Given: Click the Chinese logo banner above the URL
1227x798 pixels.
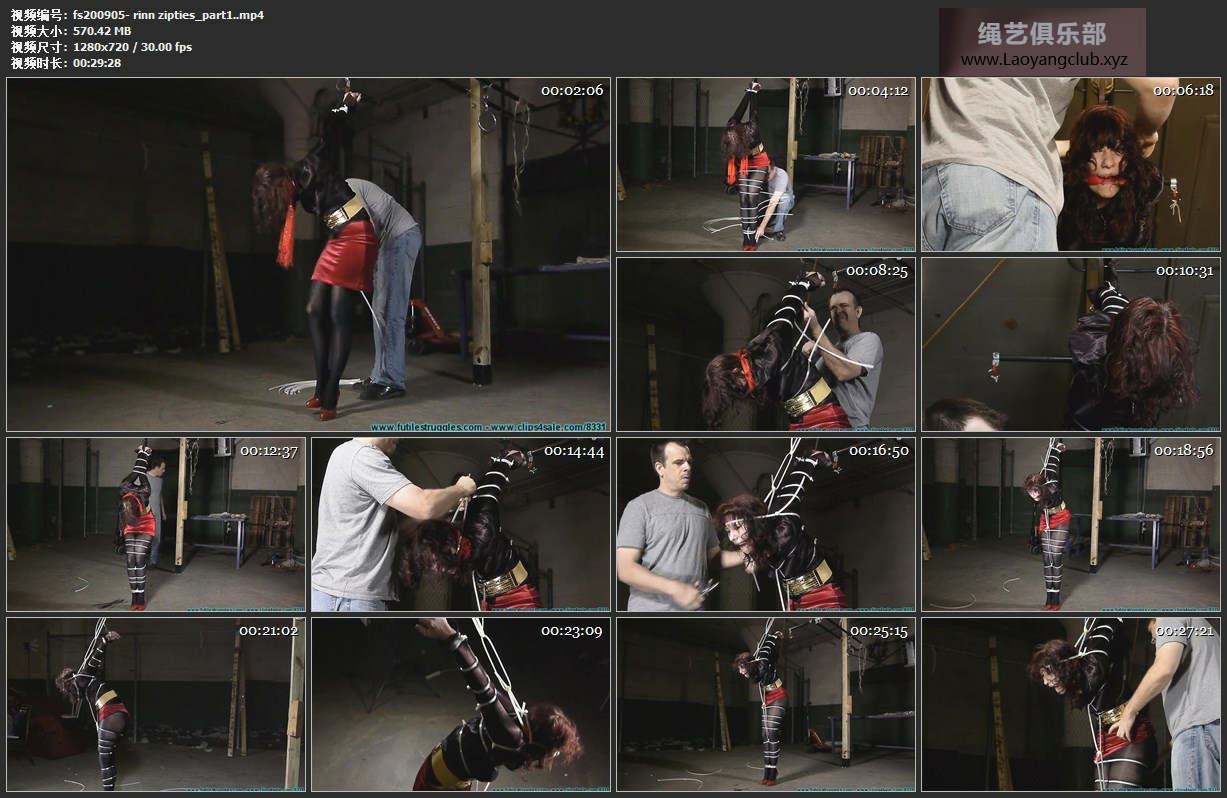Looking at the screenshot, I should pyautogui.click(x=1041, y=33).
